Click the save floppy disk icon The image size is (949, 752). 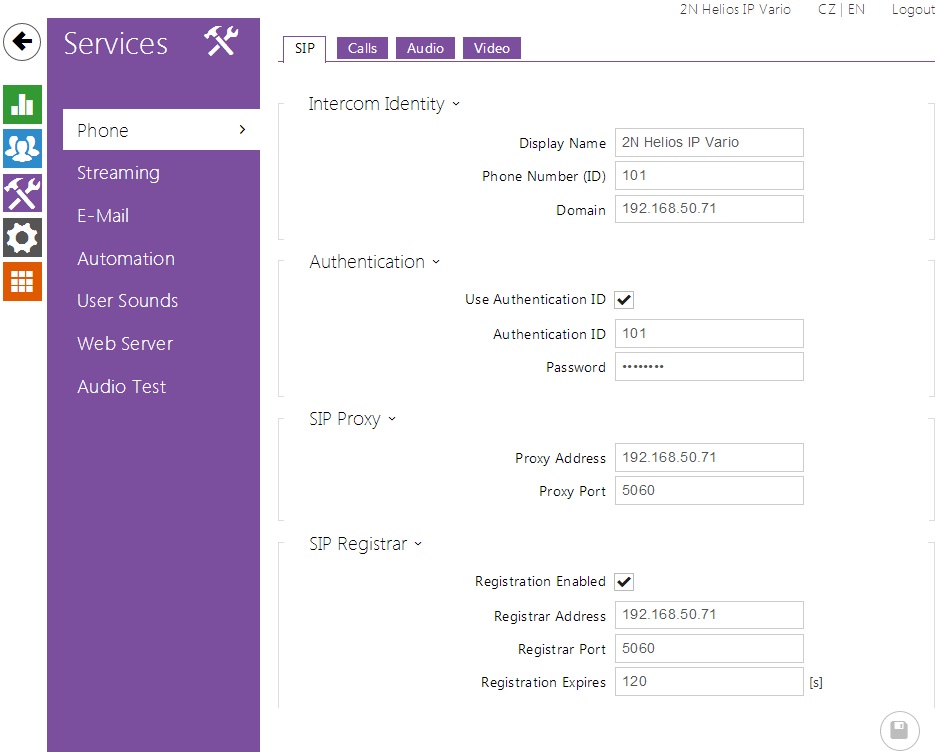[x=898, y=730]
